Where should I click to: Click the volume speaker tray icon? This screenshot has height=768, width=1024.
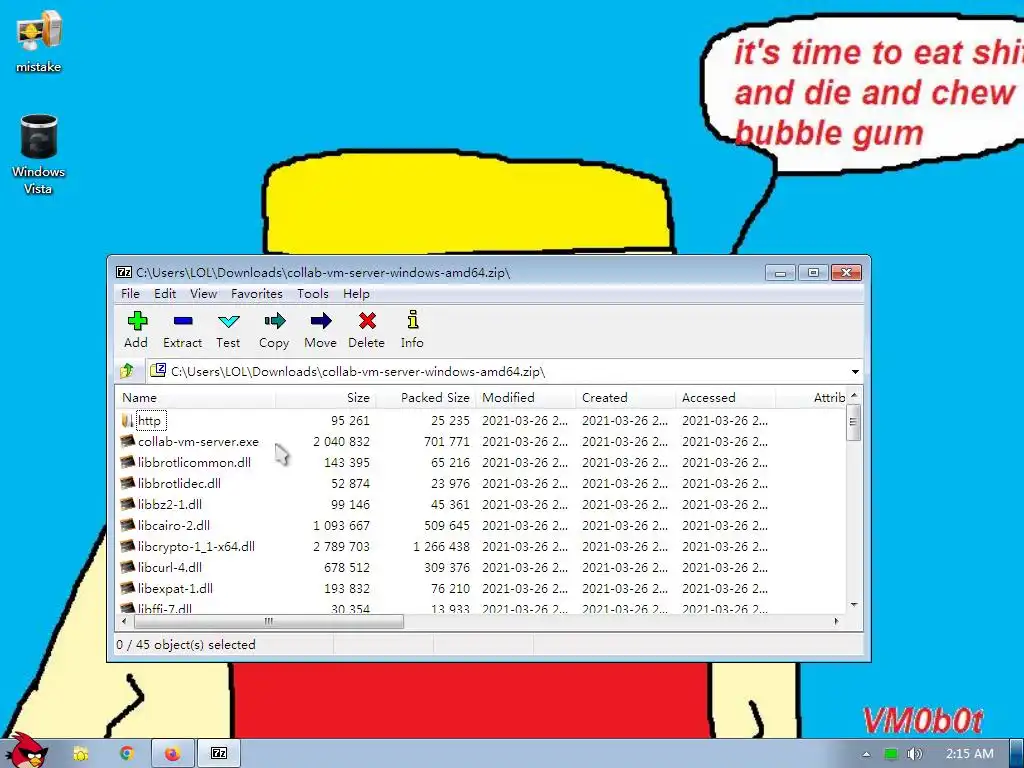[x=914, y=754]
